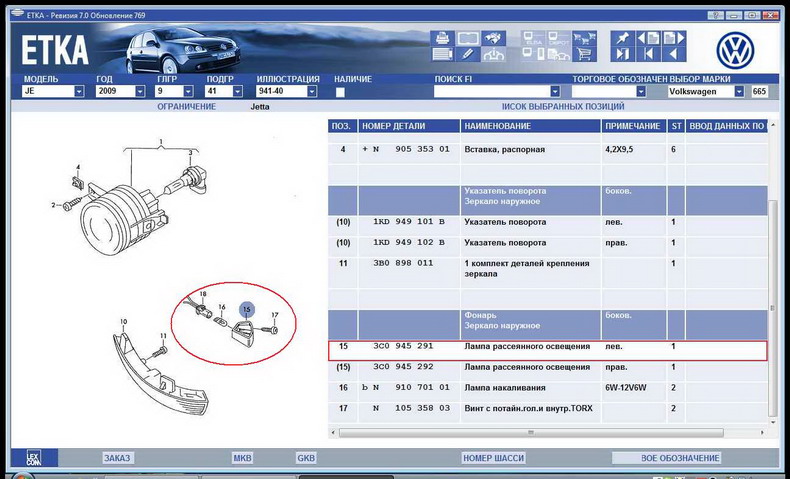
Task: Select part number 1KD 949 101 B
Action: point(409,222)
